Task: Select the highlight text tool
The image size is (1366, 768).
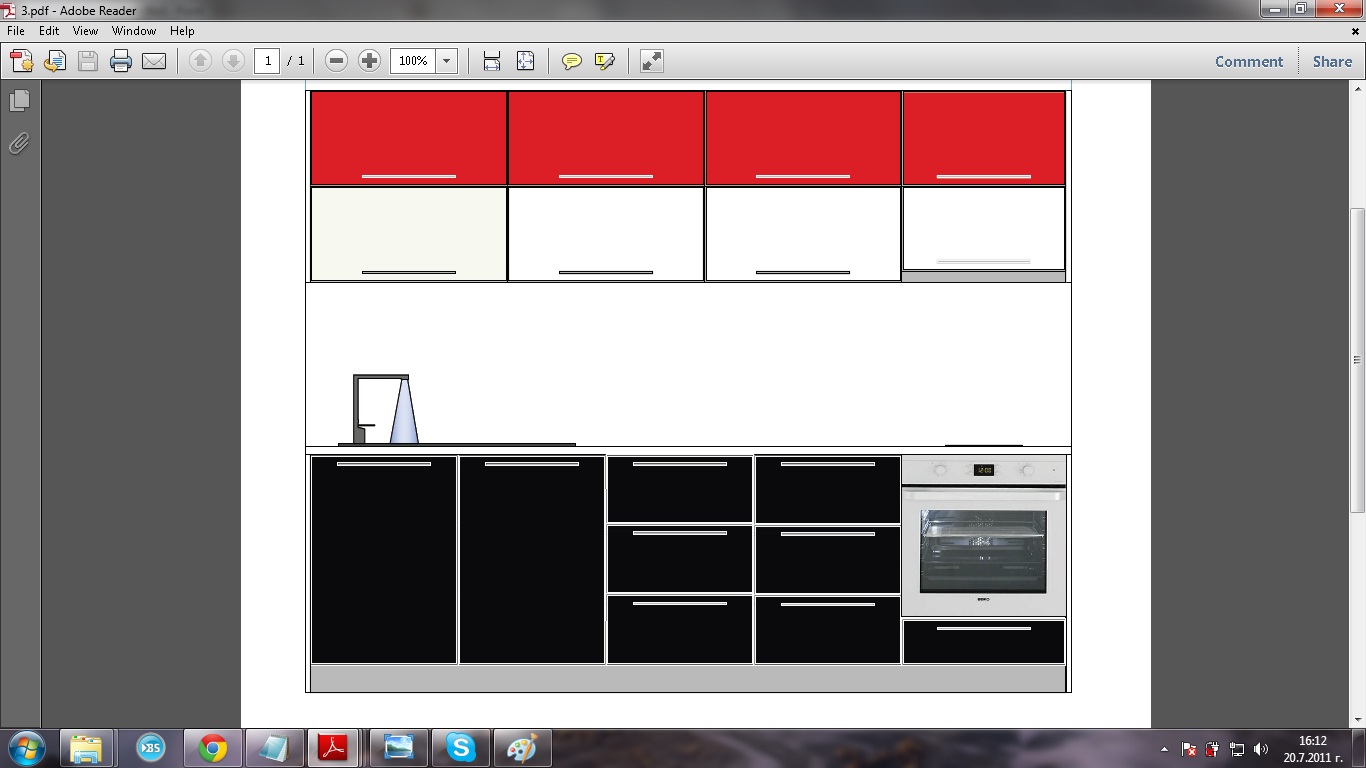Action: click(x=604, y=61)
